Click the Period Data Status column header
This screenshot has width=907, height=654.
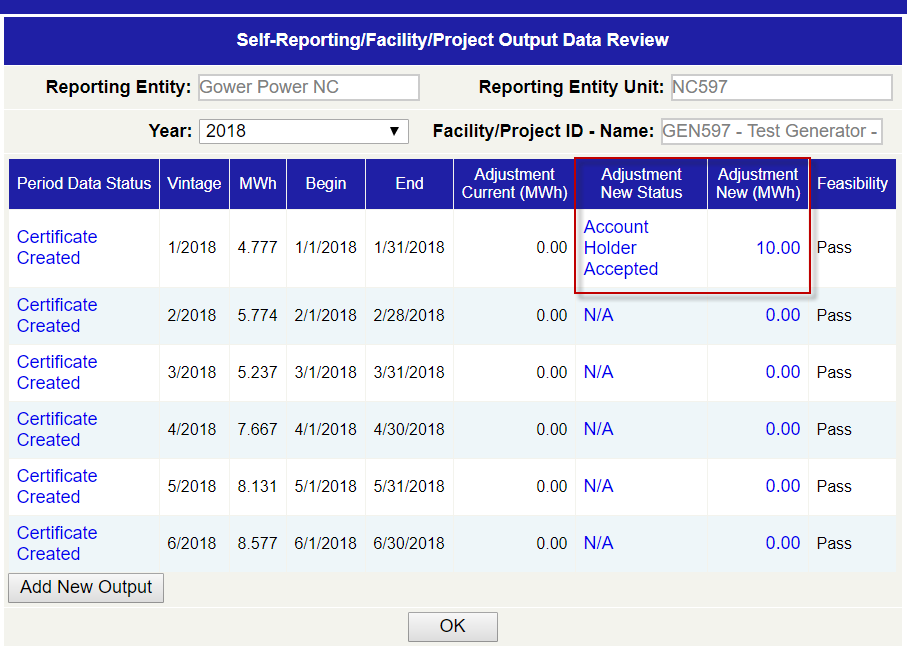coord(84,183)
